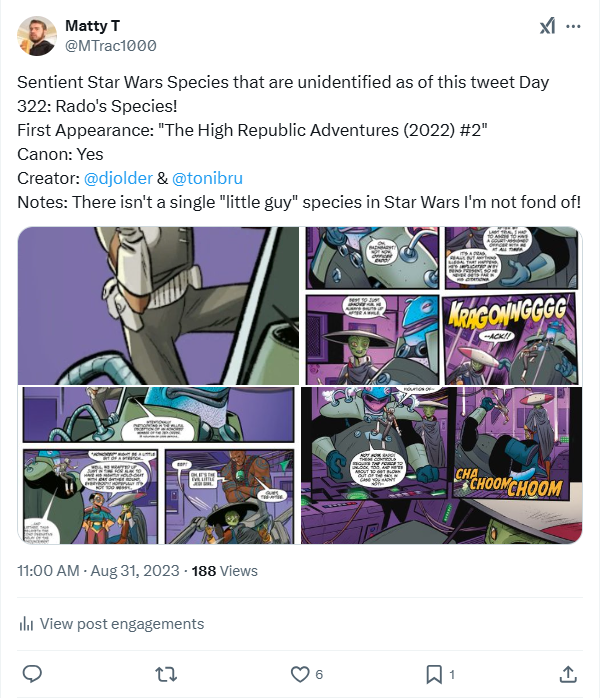The image size is (603, 698).
Task: Open the @MTrac1000 handle
Action: 110,45
